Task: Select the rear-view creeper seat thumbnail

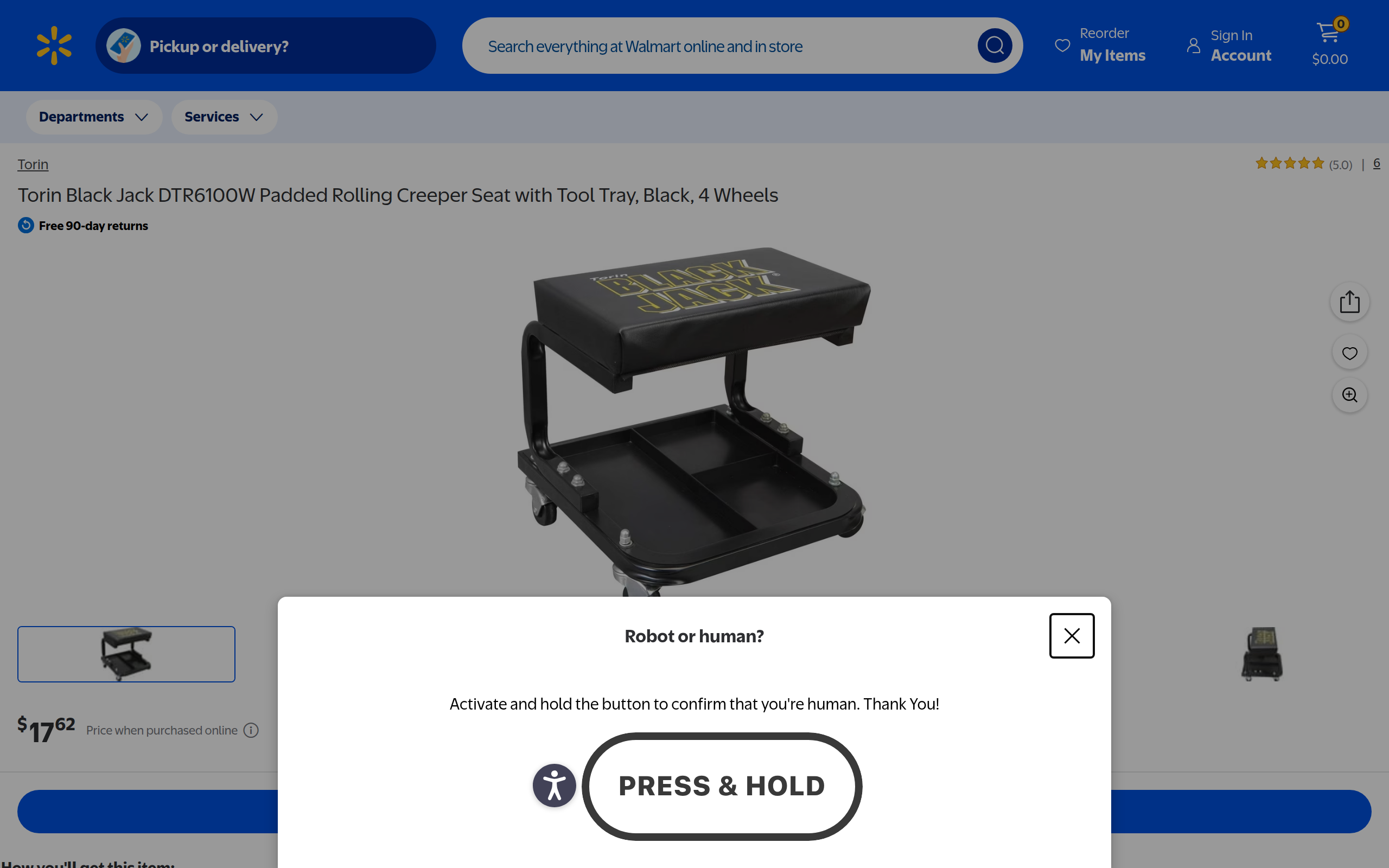Action: tap(1261, 654)
